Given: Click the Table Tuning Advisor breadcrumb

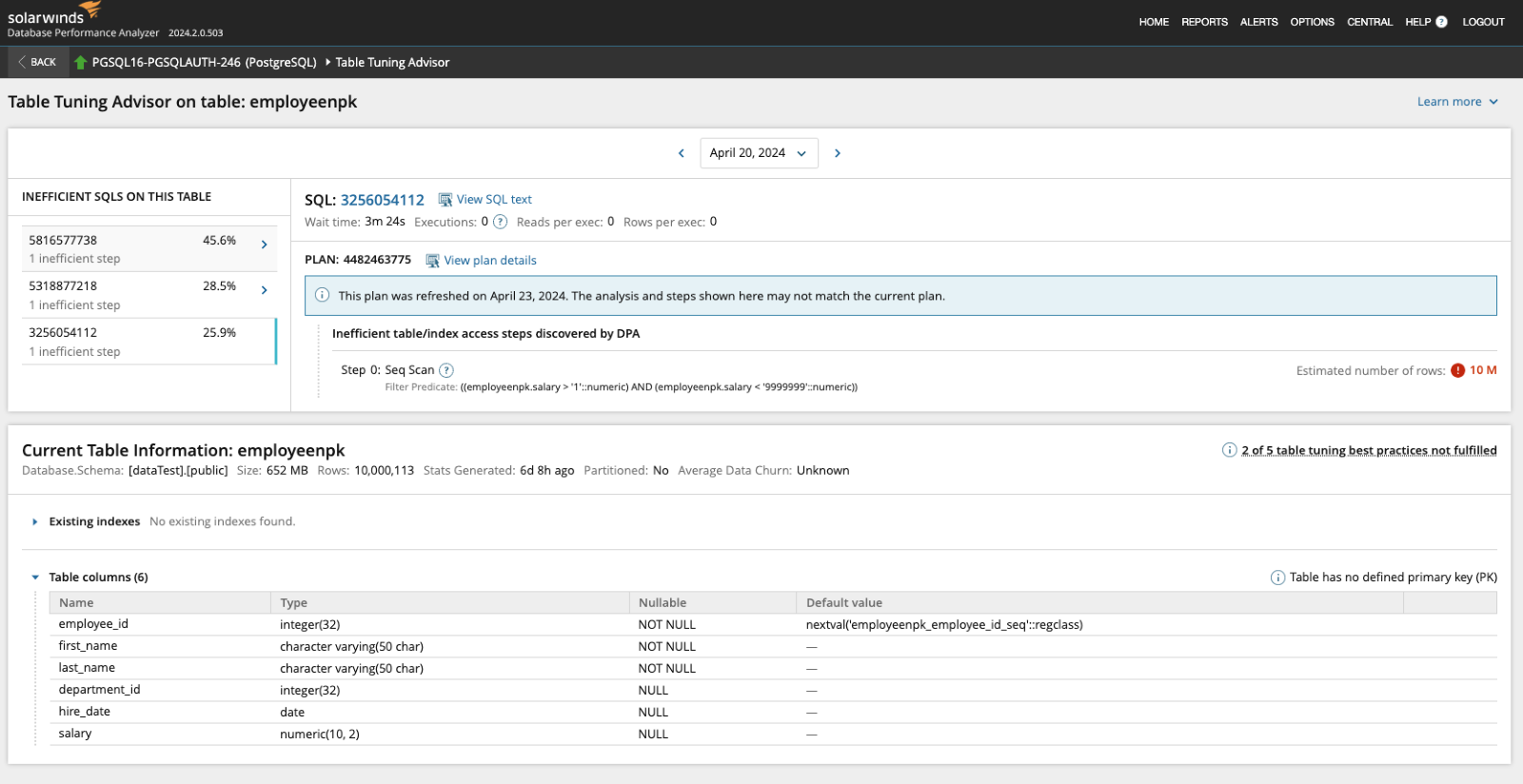Looking at the screenshot, I should (392, 63).
